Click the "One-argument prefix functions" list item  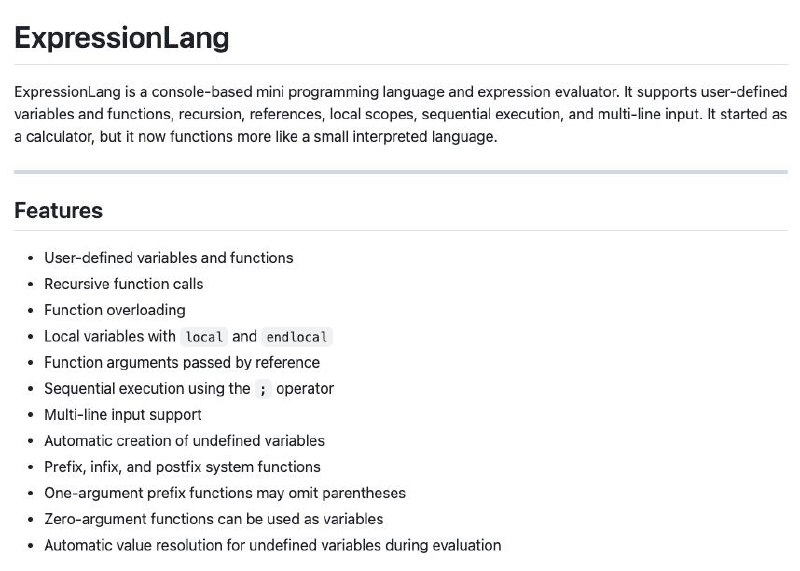coord(225,493)
